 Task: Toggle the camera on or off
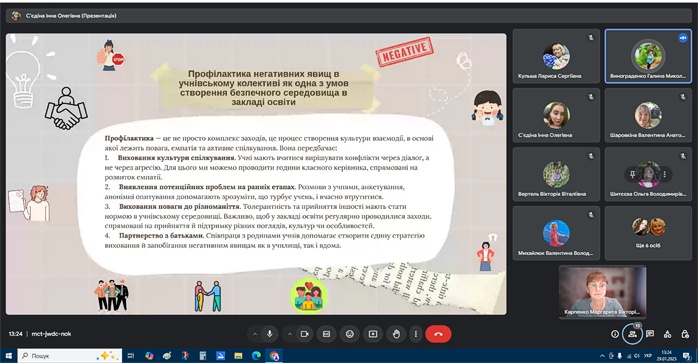(305, 334)
